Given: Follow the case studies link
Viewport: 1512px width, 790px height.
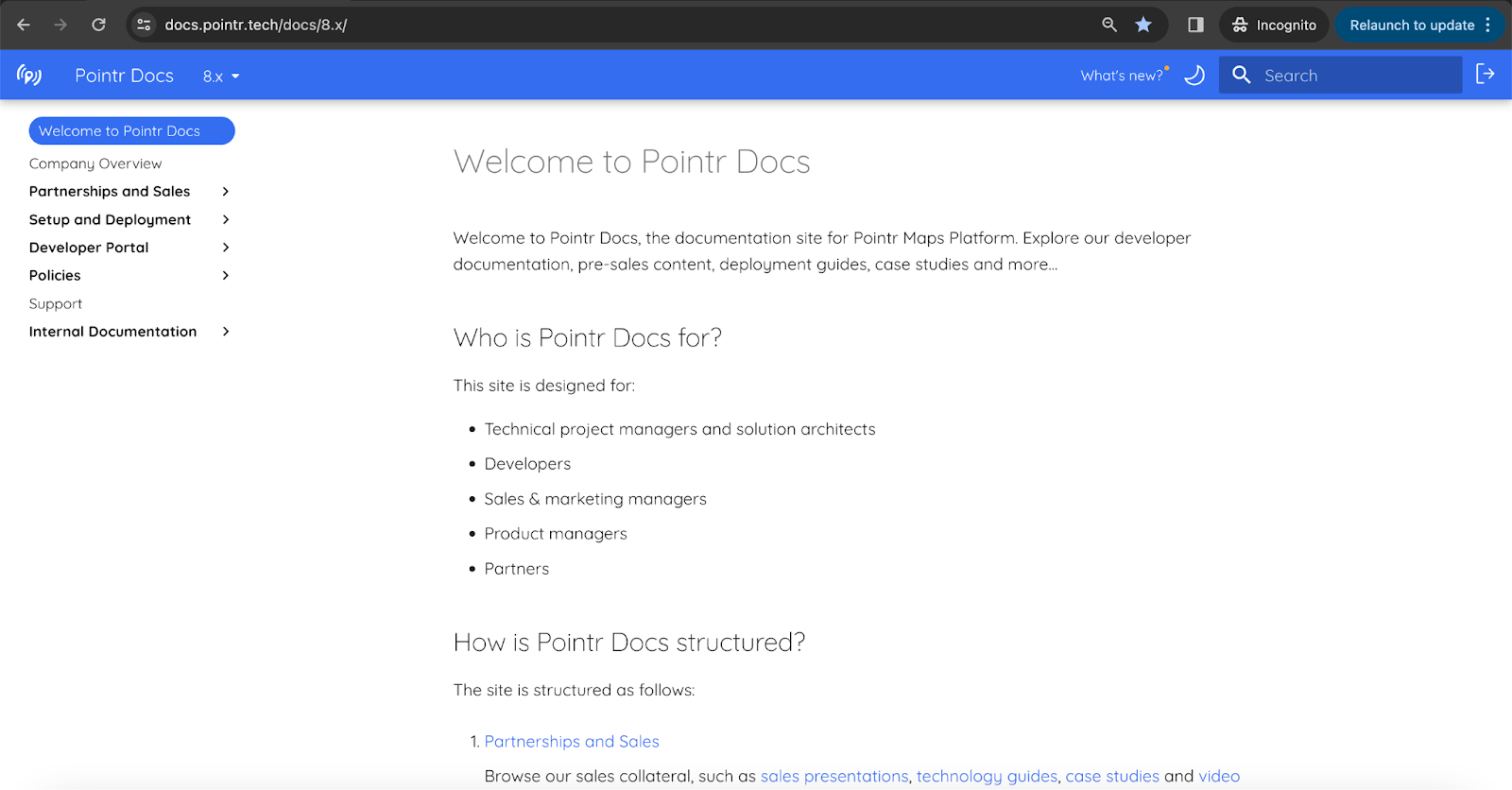Looking at the screenshot, I should [1112, 776].
